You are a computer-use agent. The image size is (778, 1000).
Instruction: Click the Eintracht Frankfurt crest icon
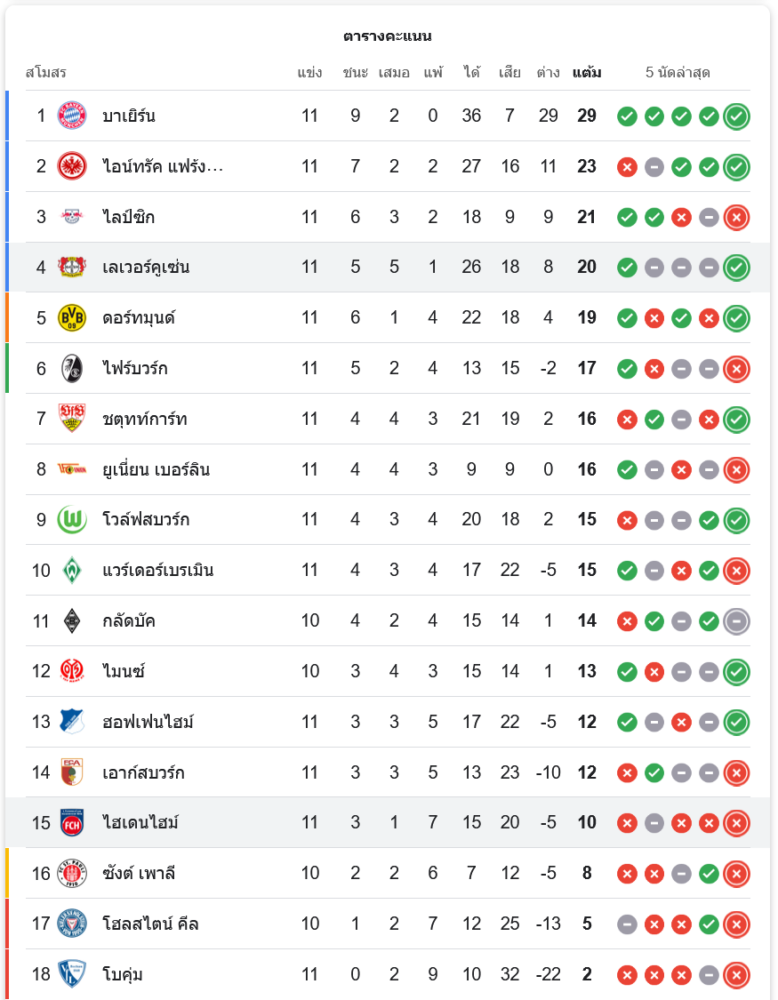click(x=72, y=166)
